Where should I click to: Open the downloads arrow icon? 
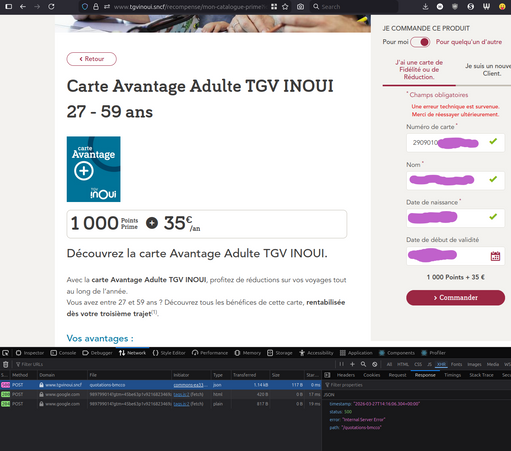pos(425,6)
